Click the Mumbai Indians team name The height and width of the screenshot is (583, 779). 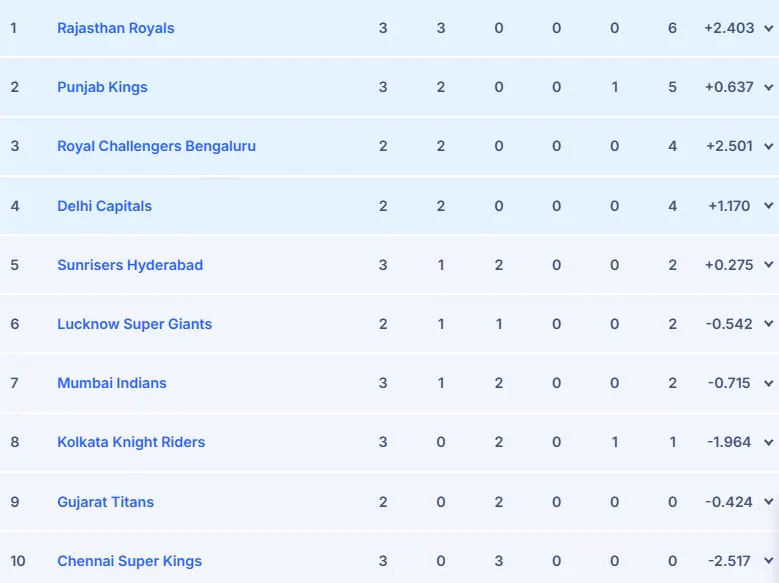[x=112, y=383]
